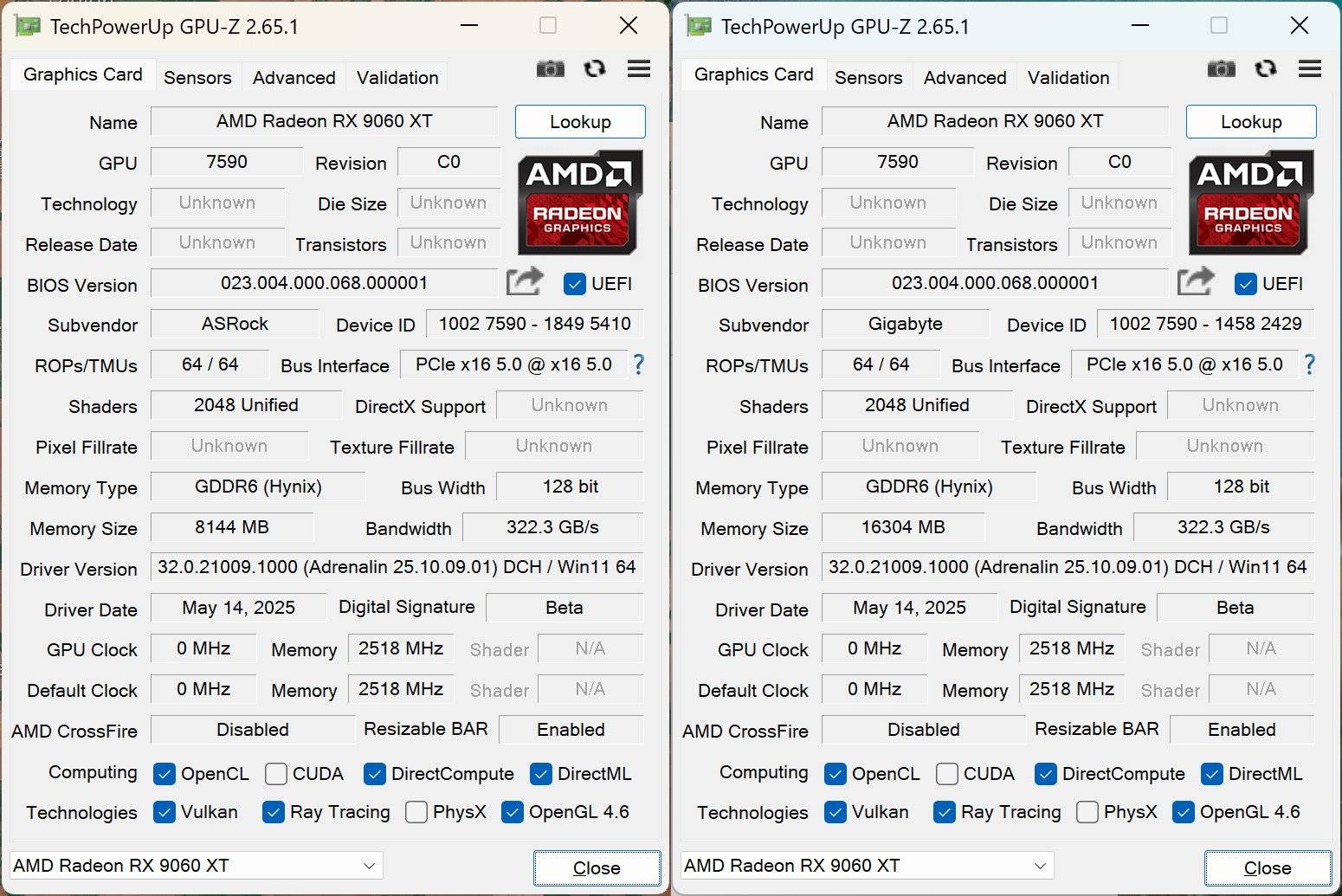Click BIOS Version field in Gigabyte window
1342x896 pixels.
point(995,283)
